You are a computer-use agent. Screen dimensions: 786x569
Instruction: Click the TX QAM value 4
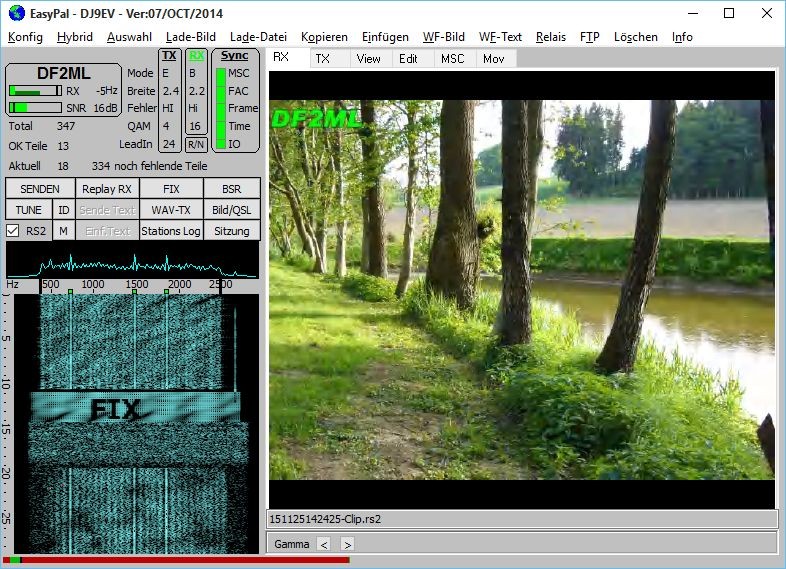point(166,126)
